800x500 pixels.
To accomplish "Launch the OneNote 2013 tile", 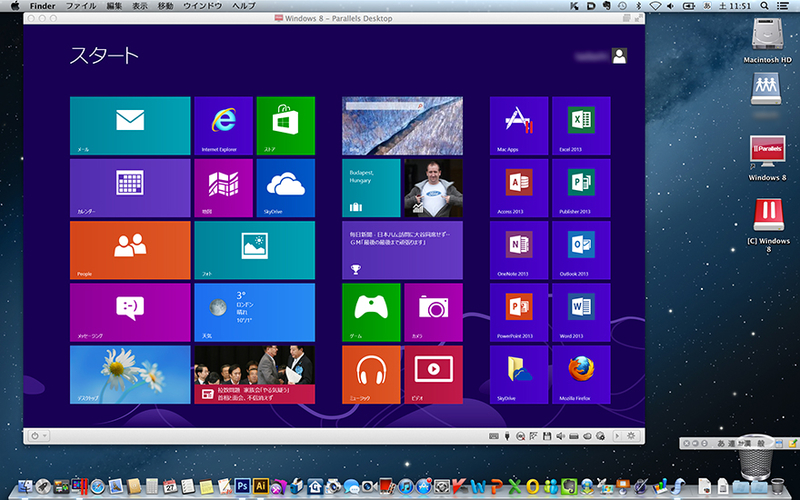I will click(519, 250).
